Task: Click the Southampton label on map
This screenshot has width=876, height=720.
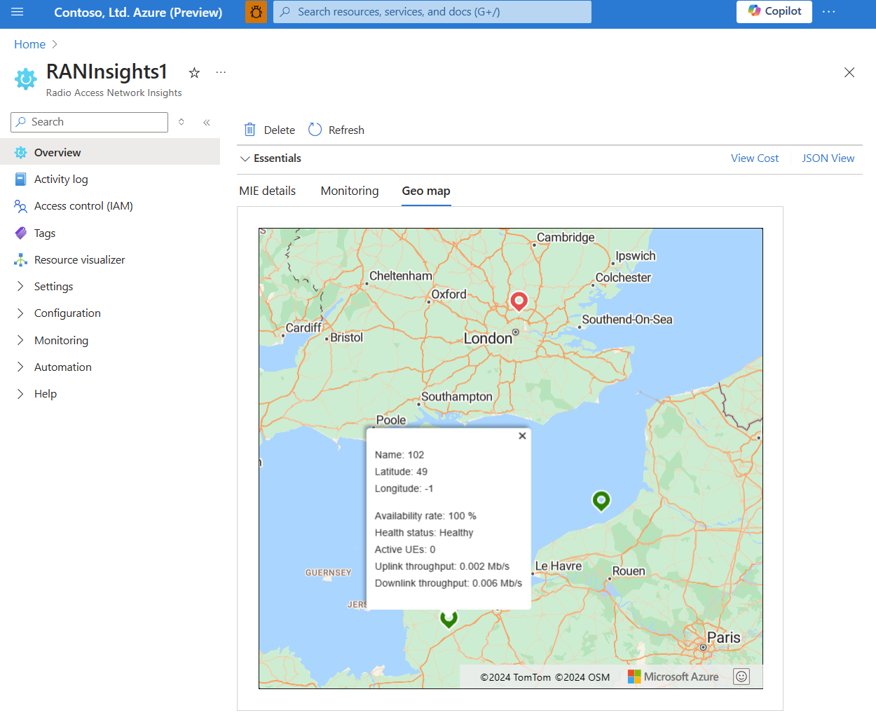Action: 456,396
